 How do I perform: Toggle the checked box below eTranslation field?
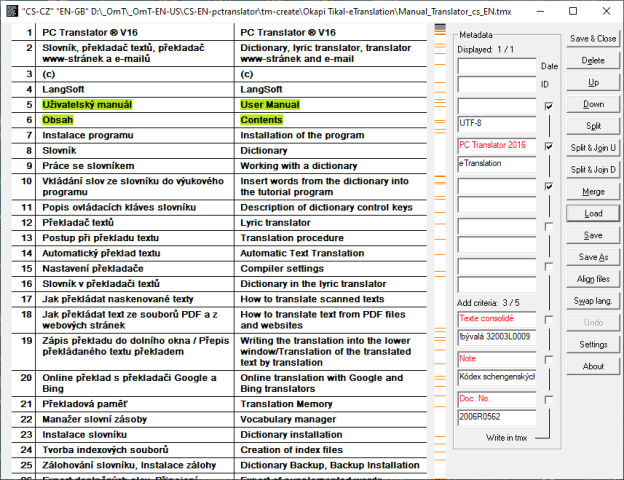coord(549,186)
